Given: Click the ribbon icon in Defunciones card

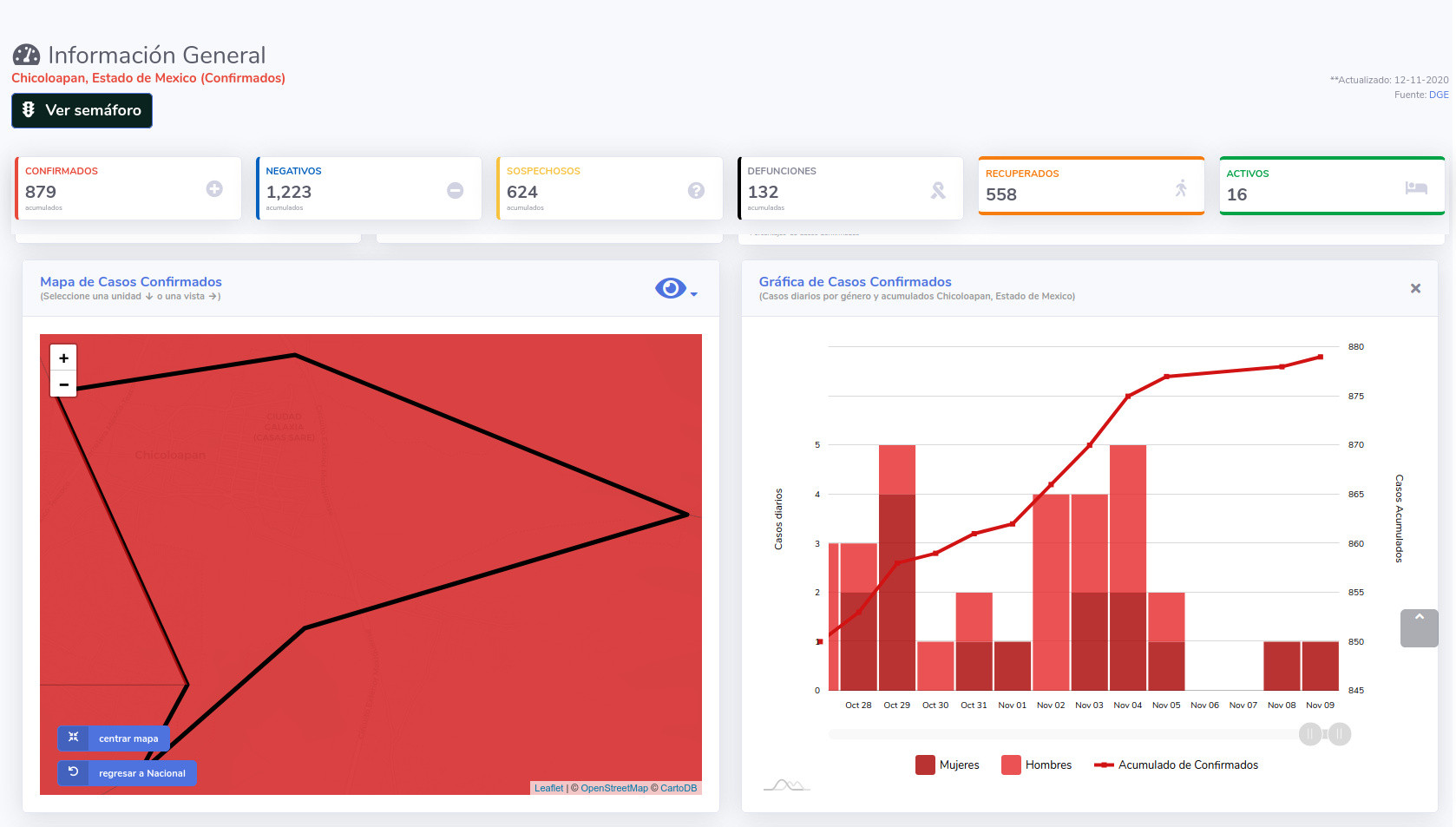Looking at the screenshot, I should coord(938,190).
